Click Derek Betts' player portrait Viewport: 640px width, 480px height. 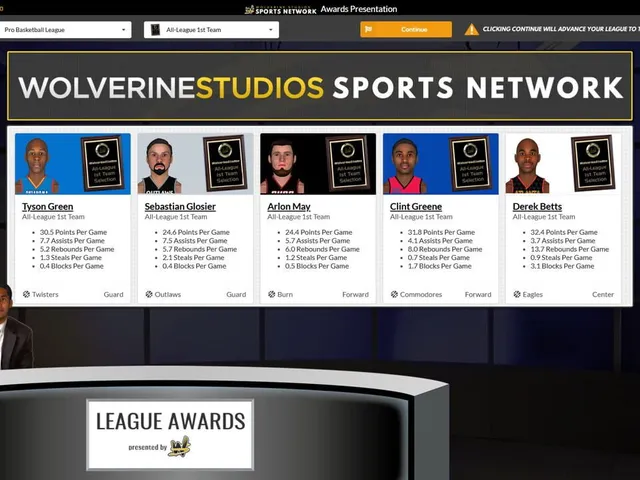527,166
